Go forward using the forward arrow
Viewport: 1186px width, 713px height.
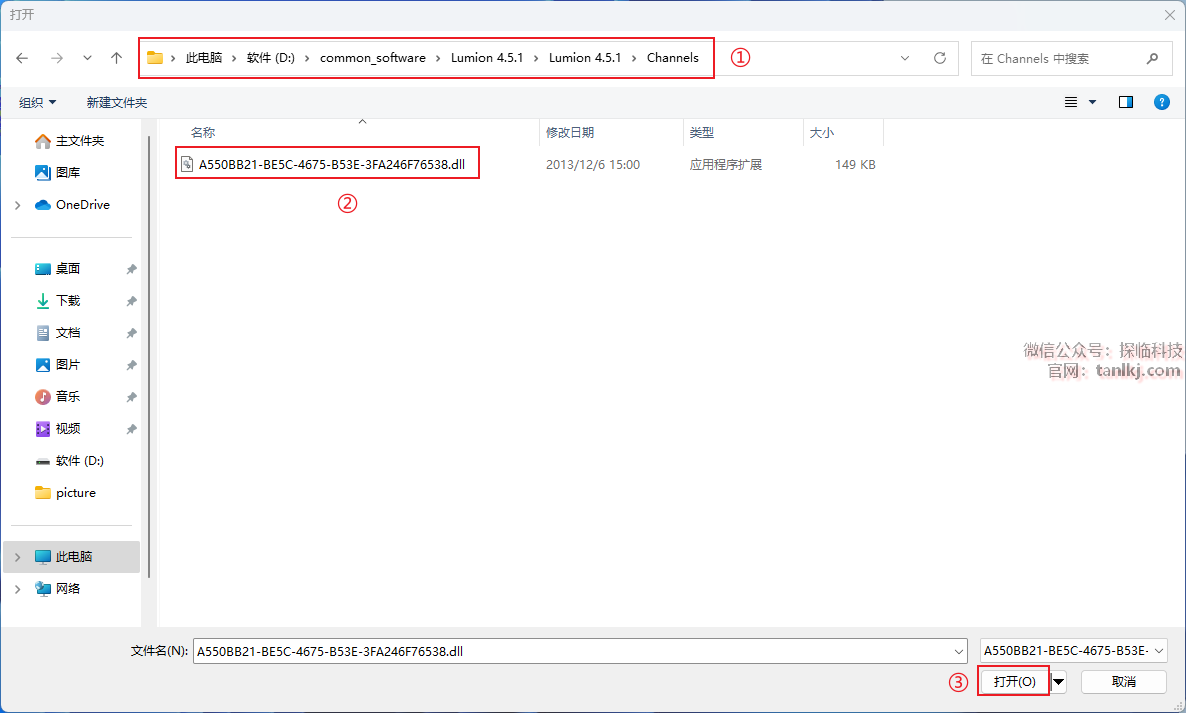(x=57, y=58)
